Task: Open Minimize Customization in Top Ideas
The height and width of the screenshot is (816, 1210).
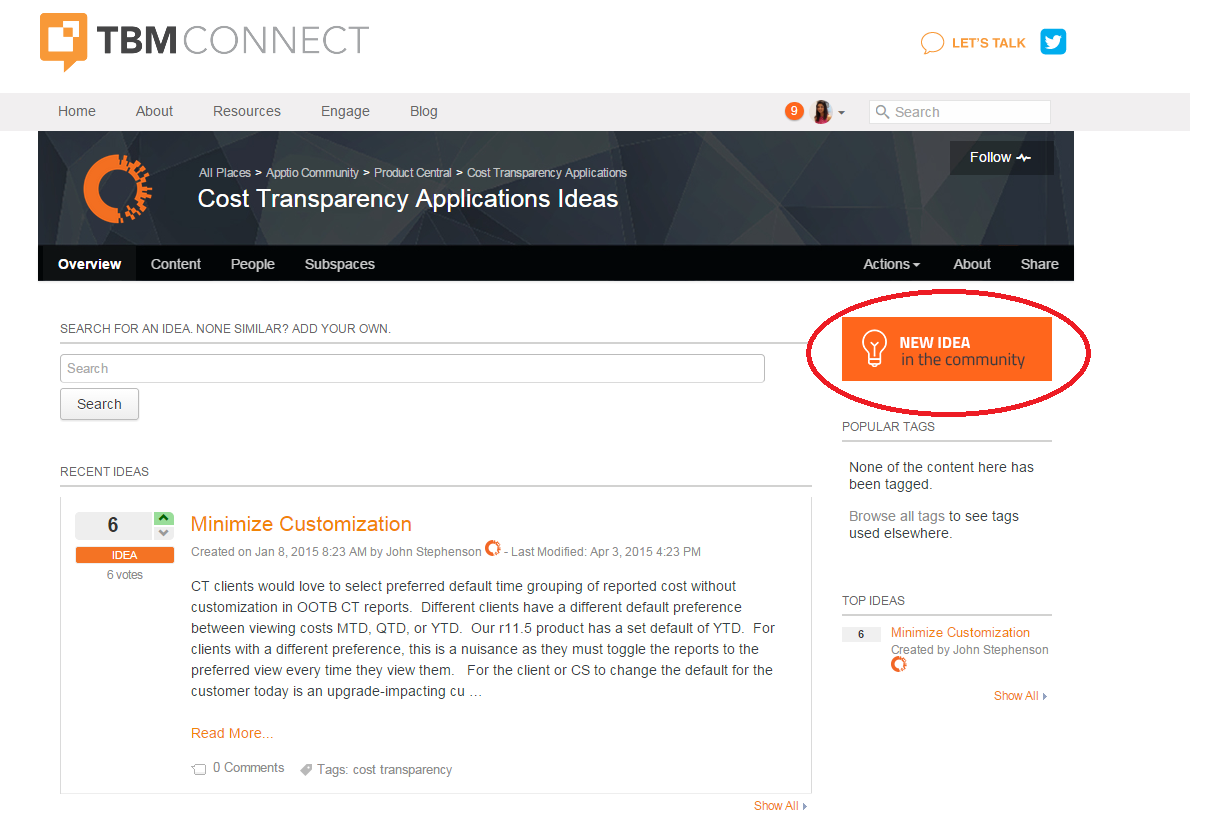Action: coord(960,632)
